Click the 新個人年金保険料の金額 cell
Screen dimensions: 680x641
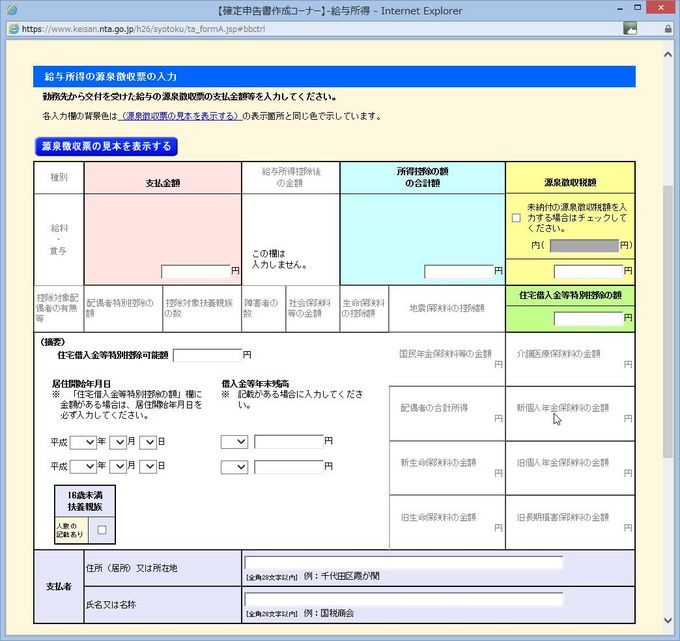[x=570, y=413]
